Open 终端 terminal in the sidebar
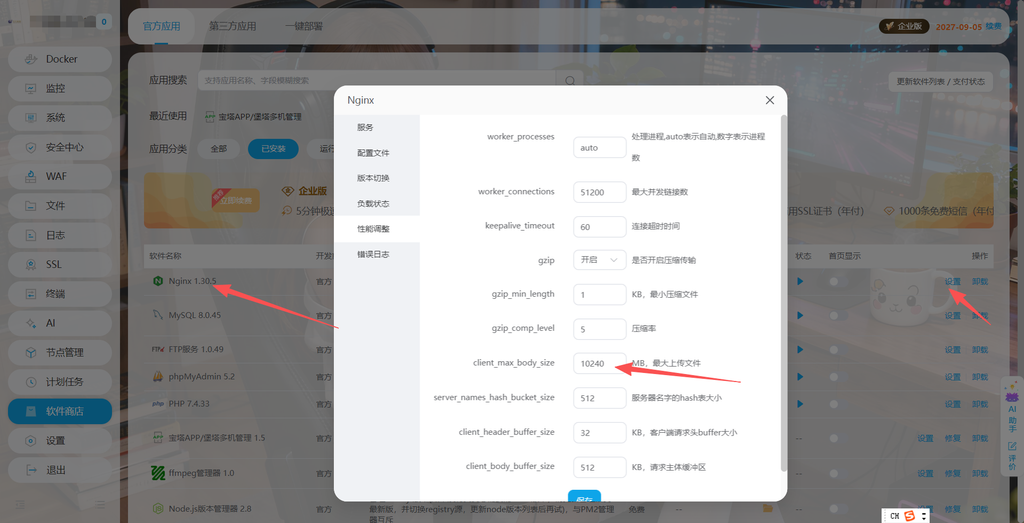 click(59, 294)
